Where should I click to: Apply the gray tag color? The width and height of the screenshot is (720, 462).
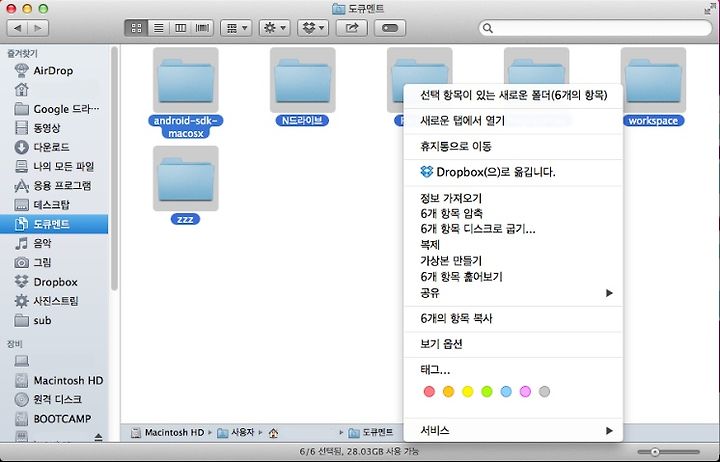point(545,392)
